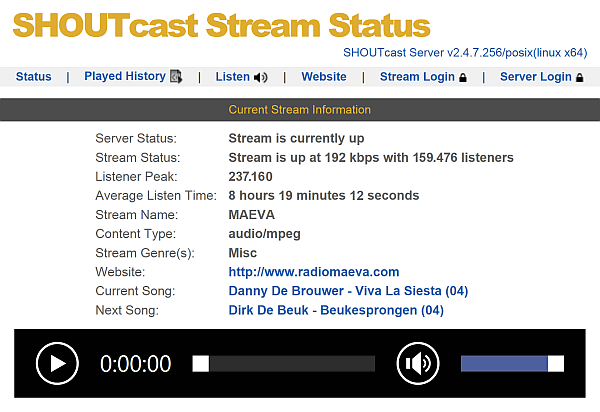The width and height of the screenshot is (600, 412).
Task: Select the content type audio/mpeg
Action: click(x=264, y=234)
